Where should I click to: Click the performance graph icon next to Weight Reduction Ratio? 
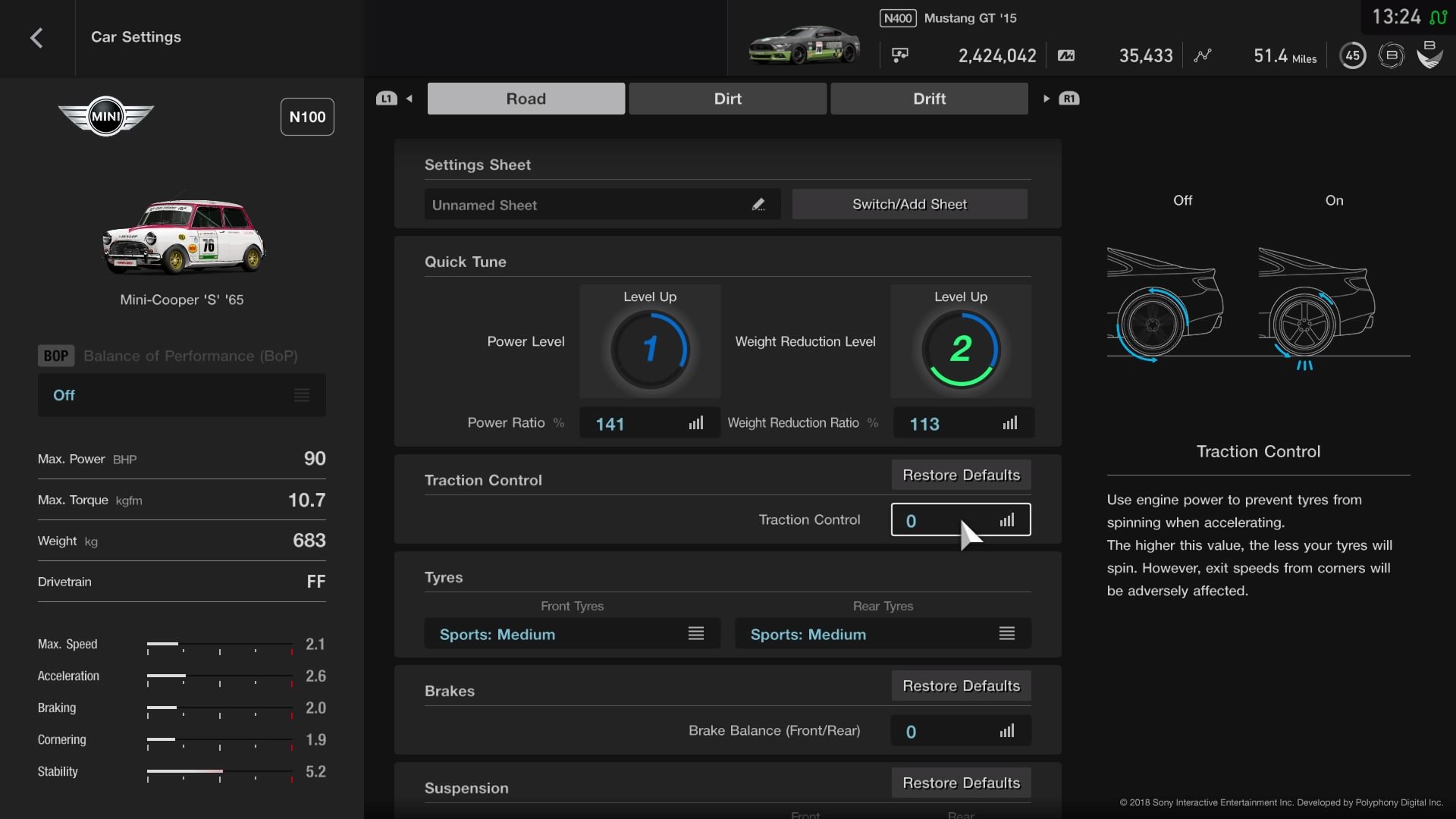pyautogui.click(x=1009, y=423)
